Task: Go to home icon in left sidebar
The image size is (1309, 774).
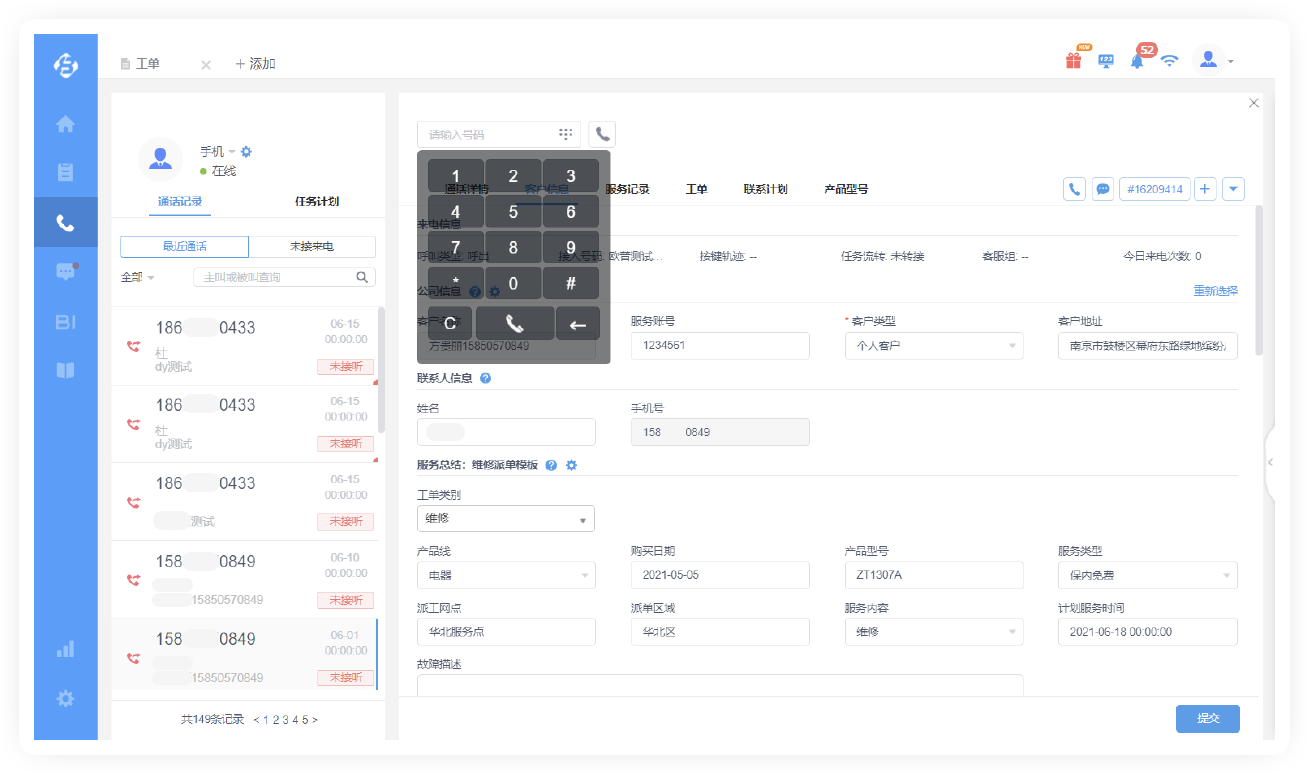Action: click(x=65, y=124)
